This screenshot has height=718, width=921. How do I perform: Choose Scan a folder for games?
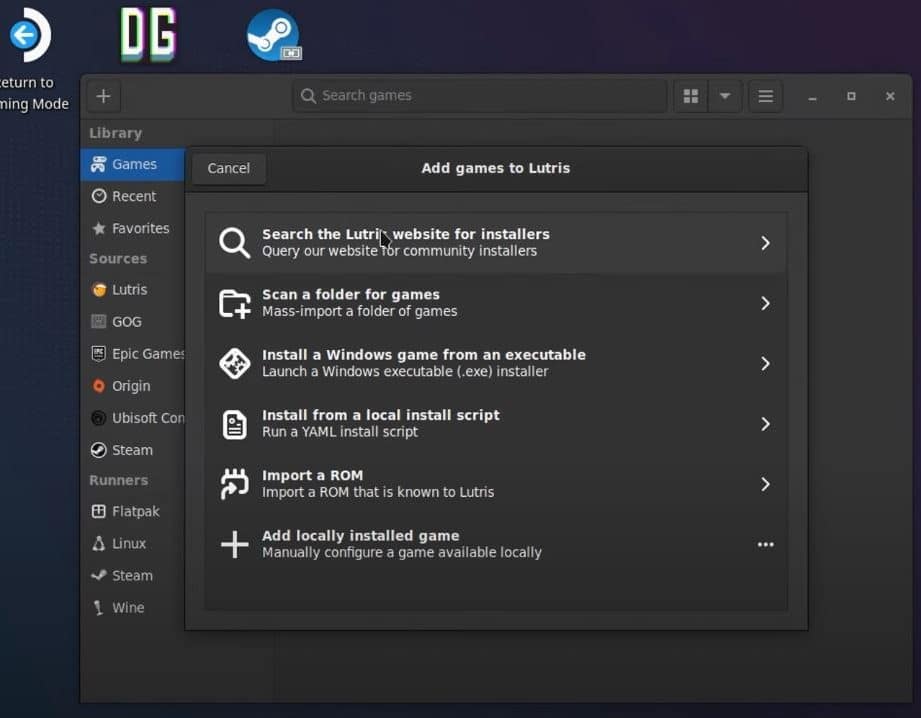496,303
